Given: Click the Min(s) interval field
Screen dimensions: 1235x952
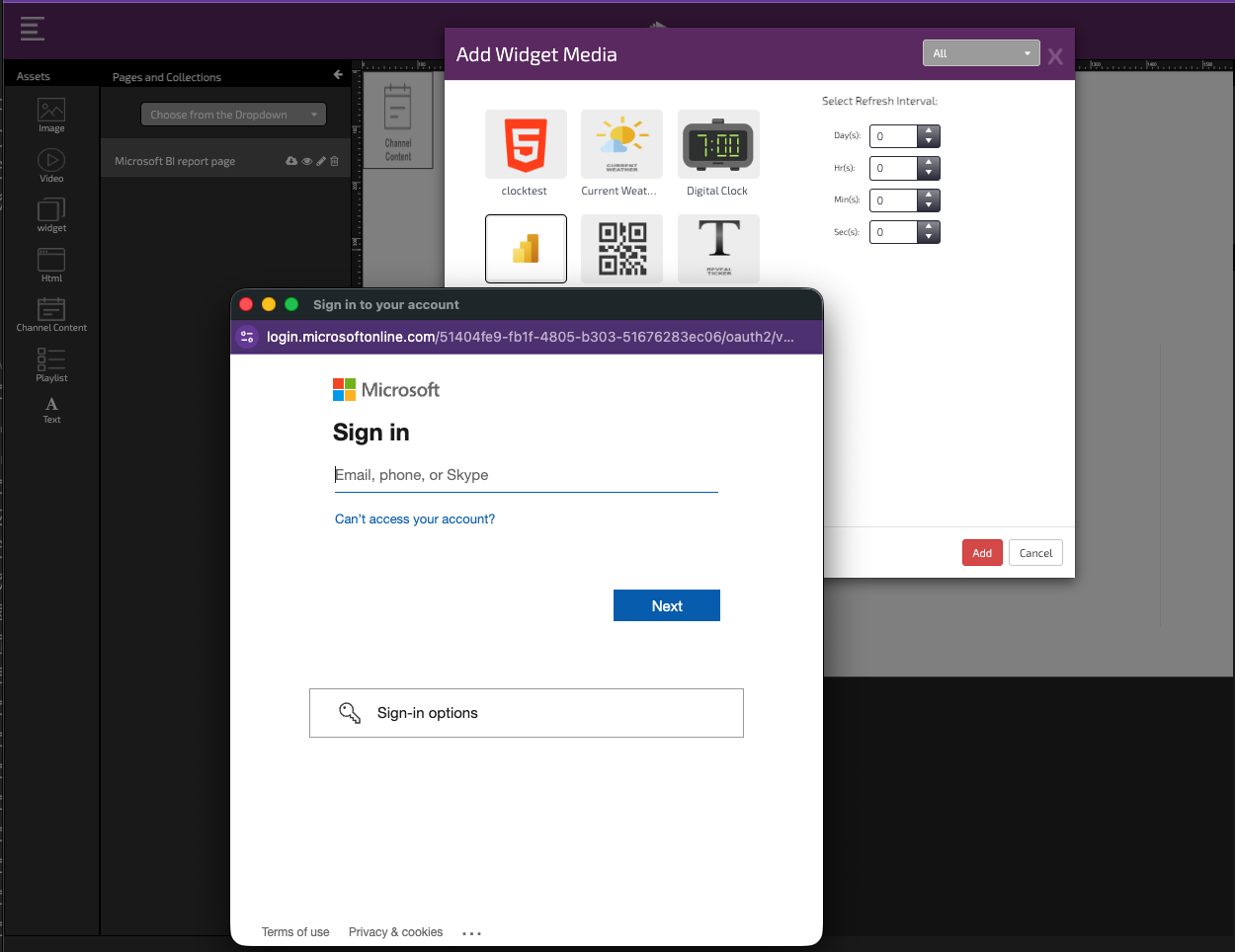Looking at the screenshot, I should pos(894,200).
